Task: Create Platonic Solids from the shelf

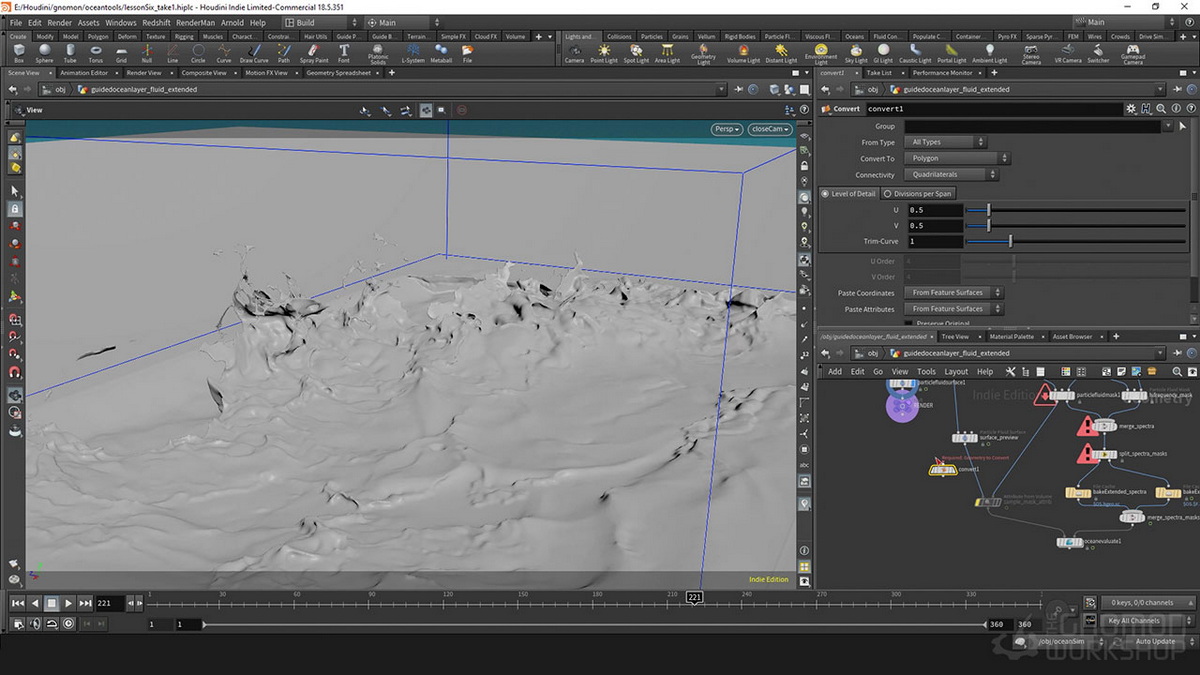Action: [x=378, y=53]
